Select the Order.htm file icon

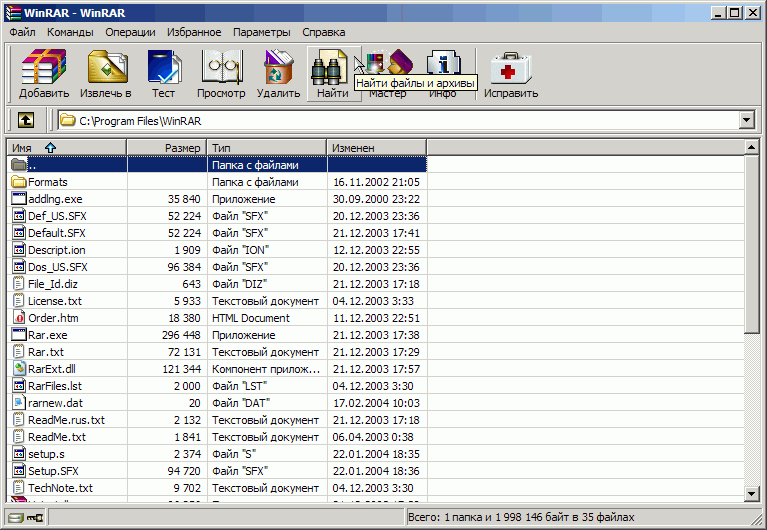click(19, 318)
